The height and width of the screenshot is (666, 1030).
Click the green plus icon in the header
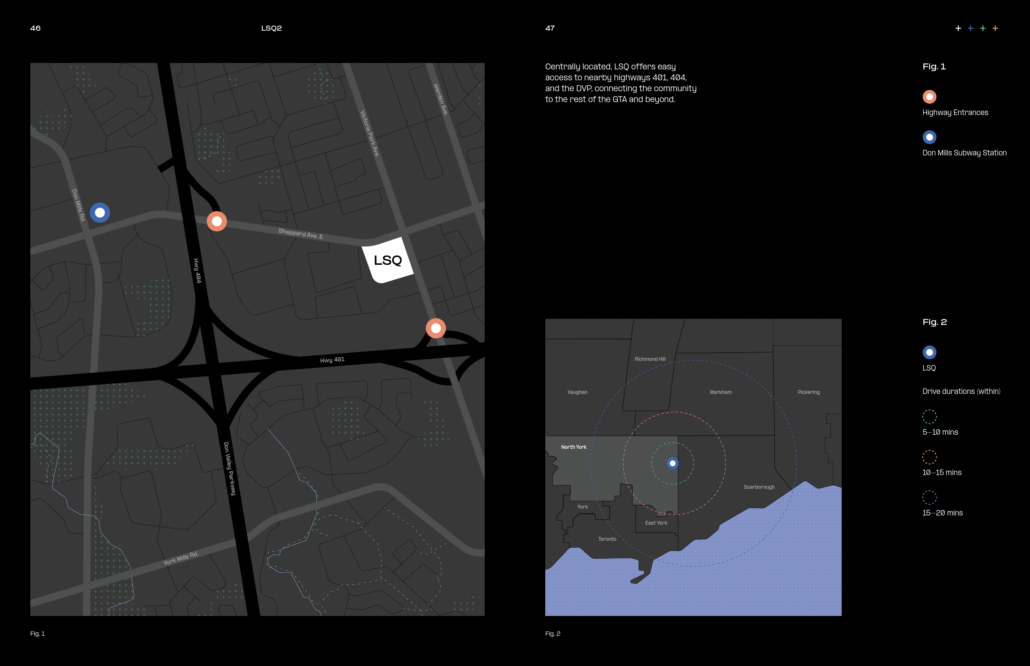983,28
